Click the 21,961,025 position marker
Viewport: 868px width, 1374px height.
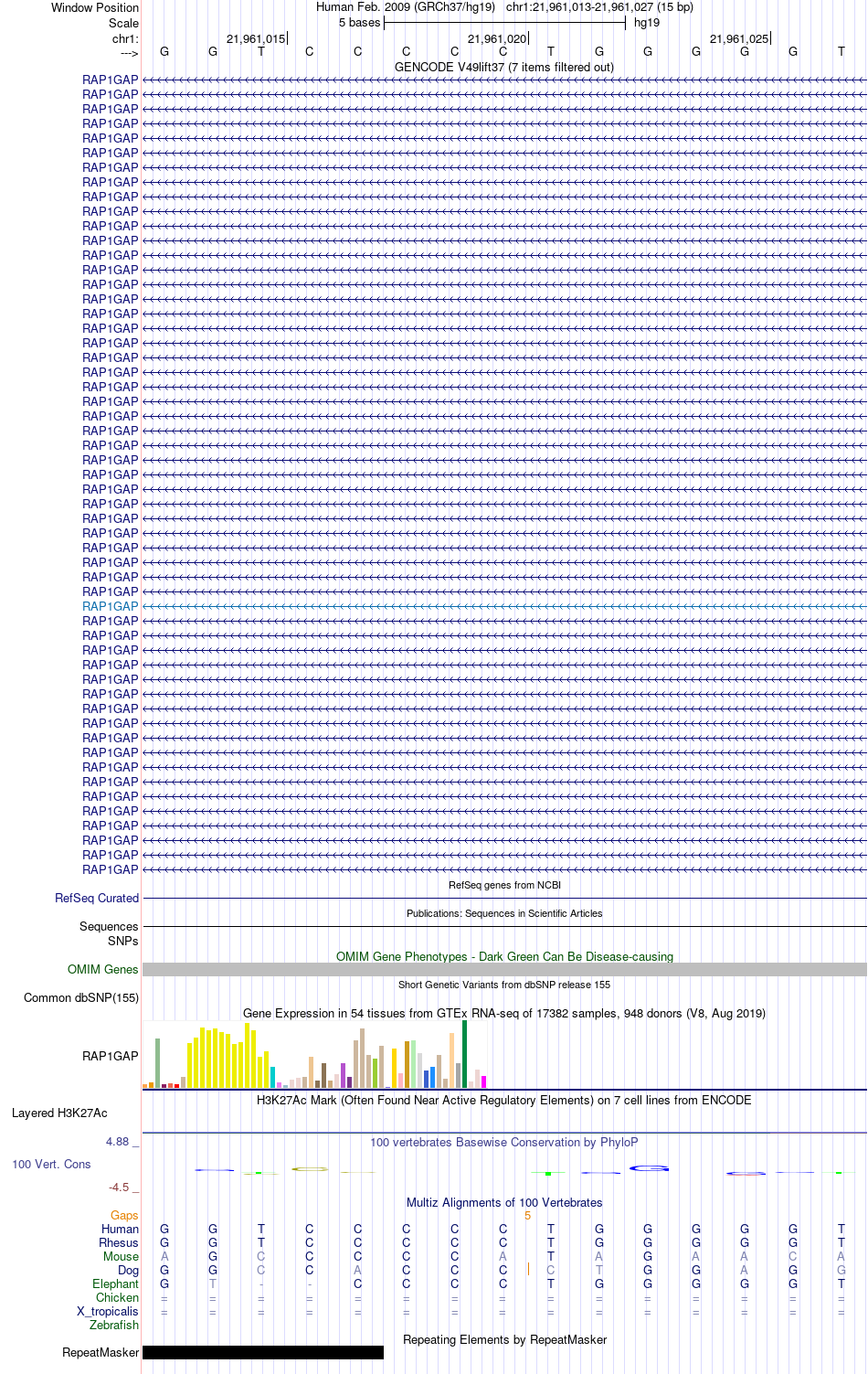coord(739,39)
